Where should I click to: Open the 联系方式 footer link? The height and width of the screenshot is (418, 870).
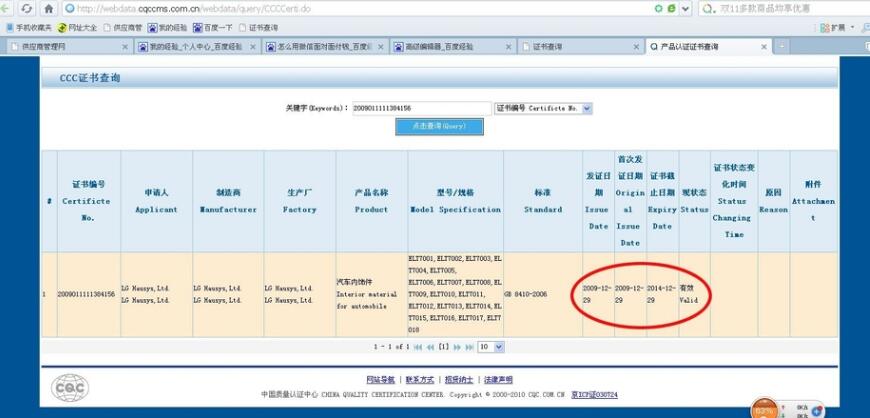coord(419,380)
